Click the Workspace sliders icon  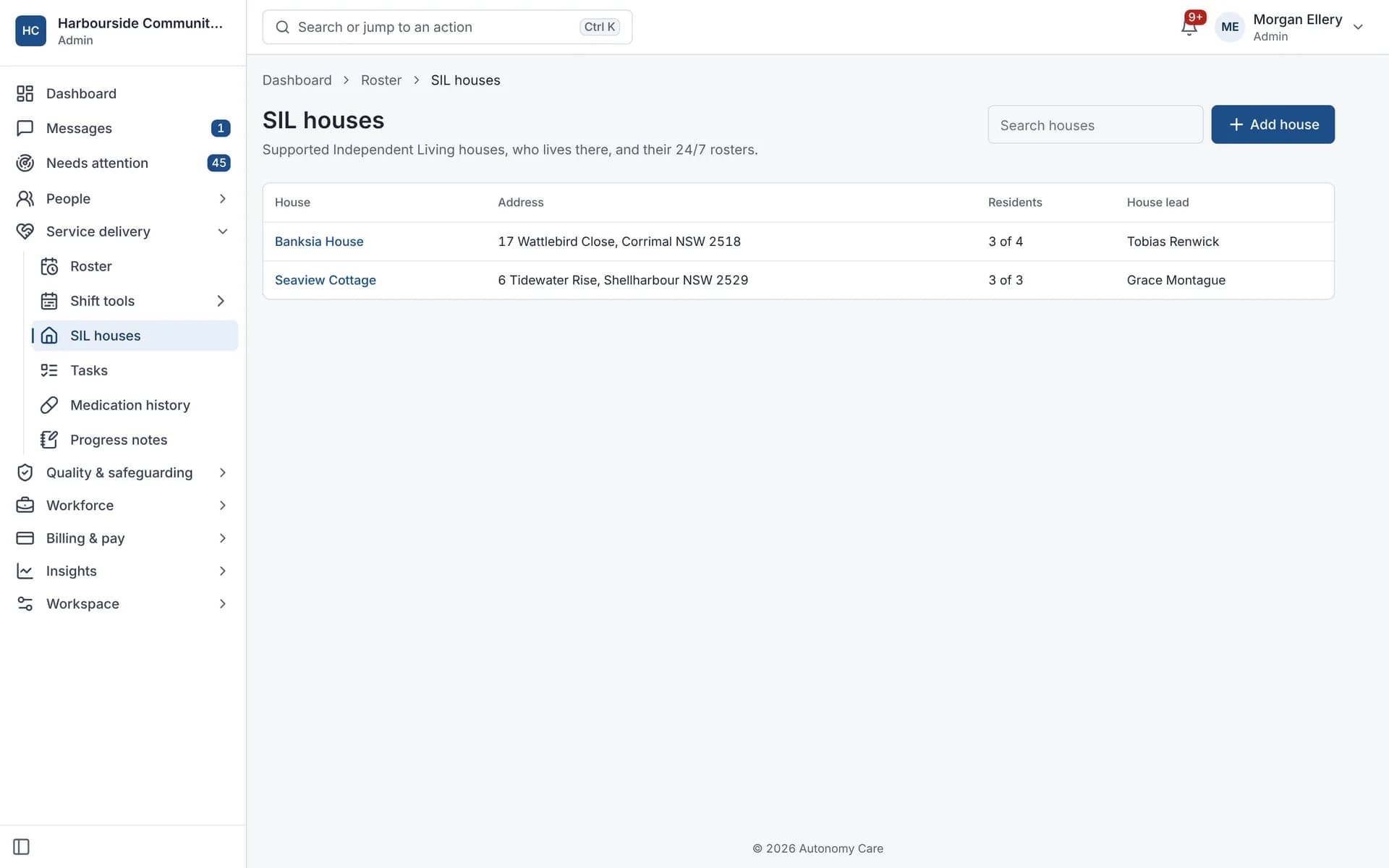(x=25, y=603)
